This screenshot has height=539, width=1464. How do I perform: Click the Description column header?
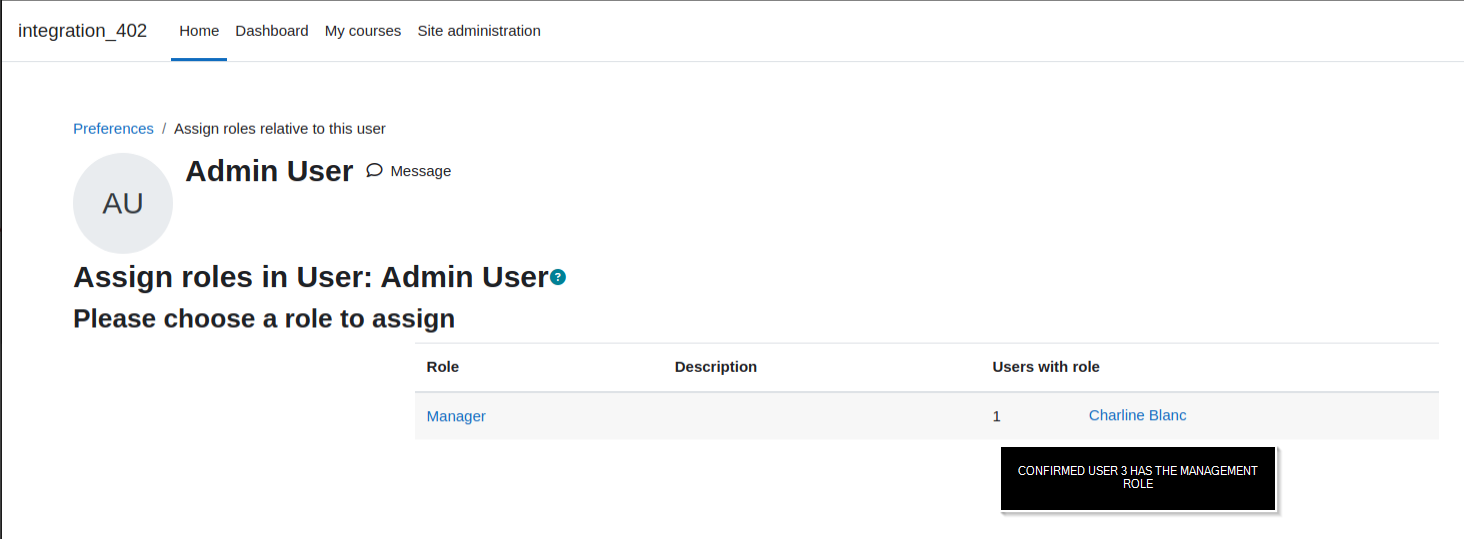[716, 367]
